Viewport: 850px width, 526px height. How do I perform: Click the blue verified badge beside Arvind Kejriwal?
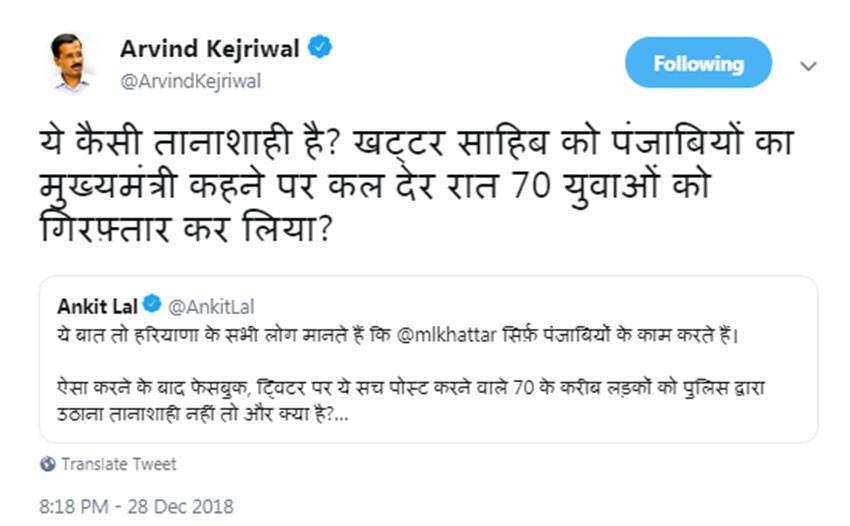point(320,47)
